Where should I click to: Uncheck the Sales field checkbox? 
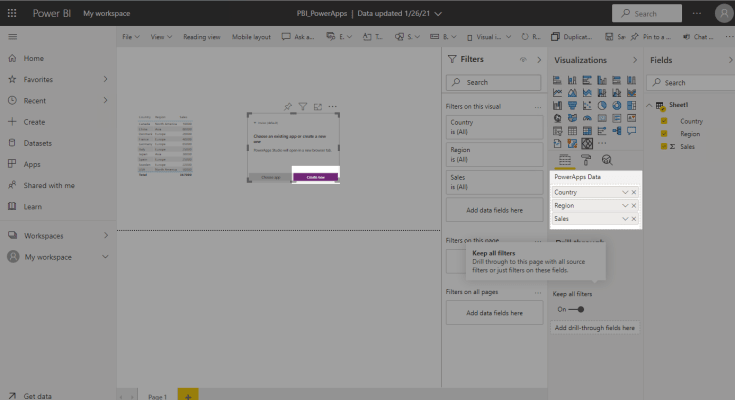tap(664, 146)
